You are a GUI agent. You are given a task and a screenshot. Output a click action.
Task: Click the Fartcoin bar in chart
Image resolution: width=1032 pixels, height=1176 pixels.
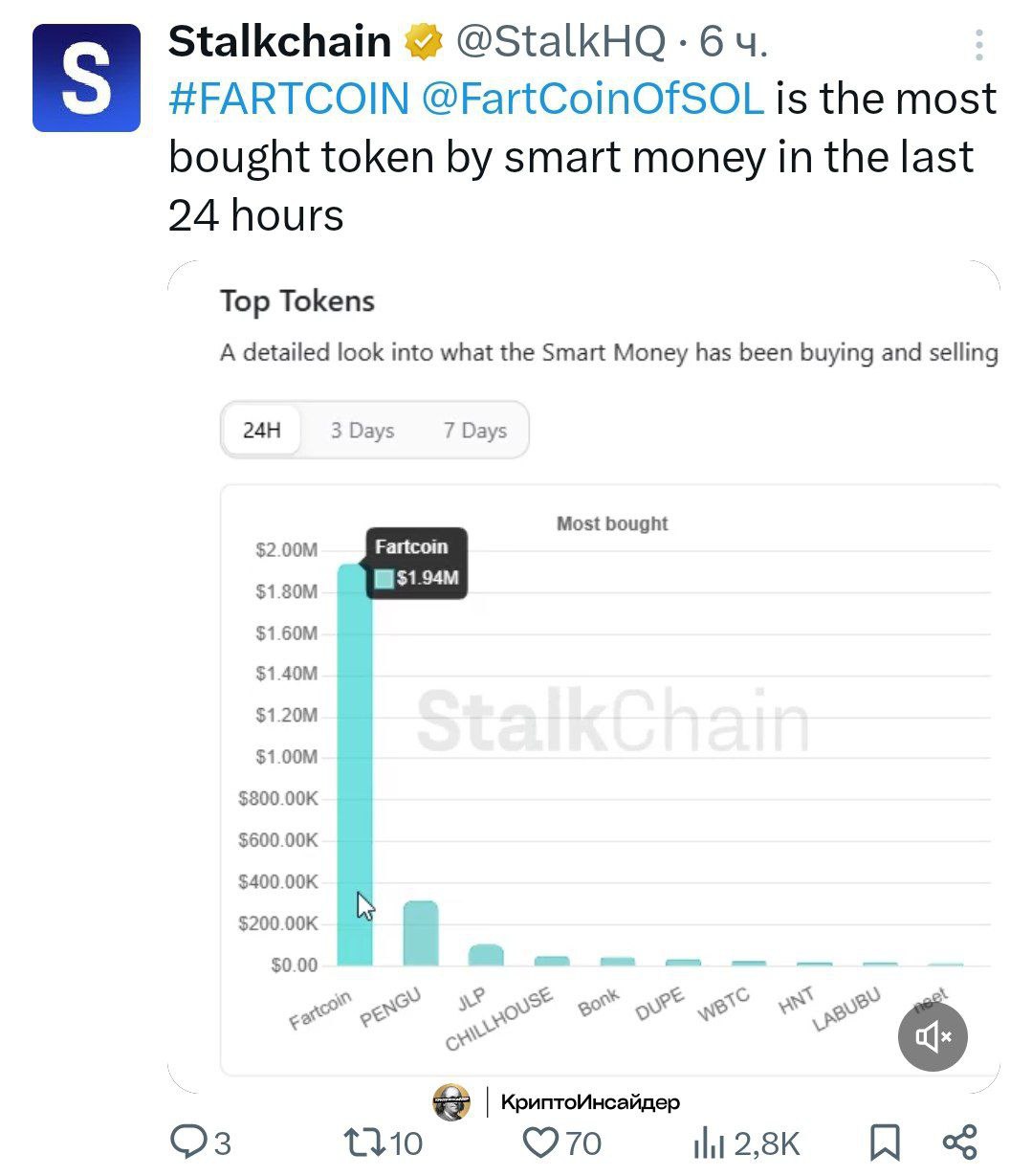355,765
